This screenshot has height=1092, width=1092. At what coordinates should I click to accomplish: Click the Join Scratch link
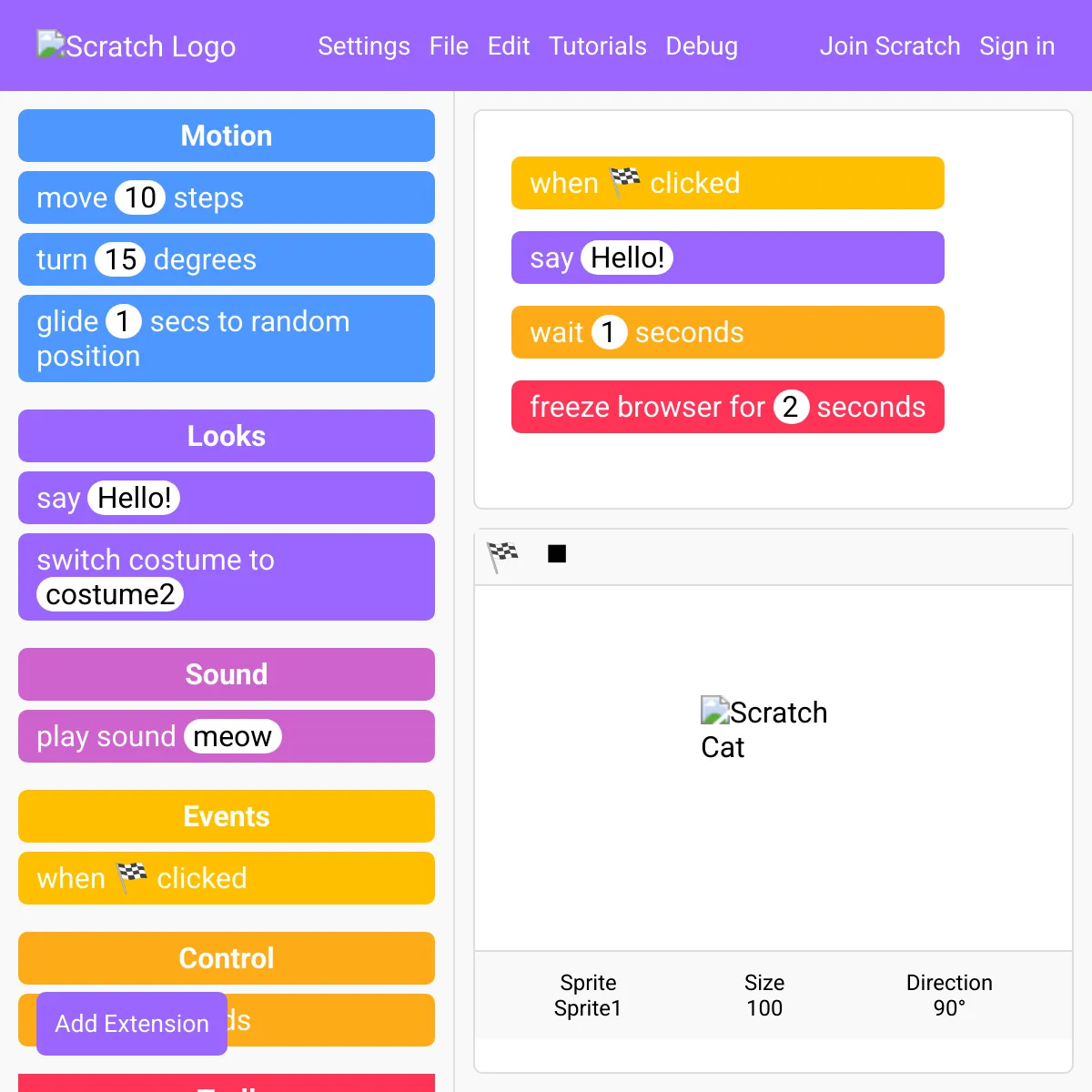[x=890, y=46]
